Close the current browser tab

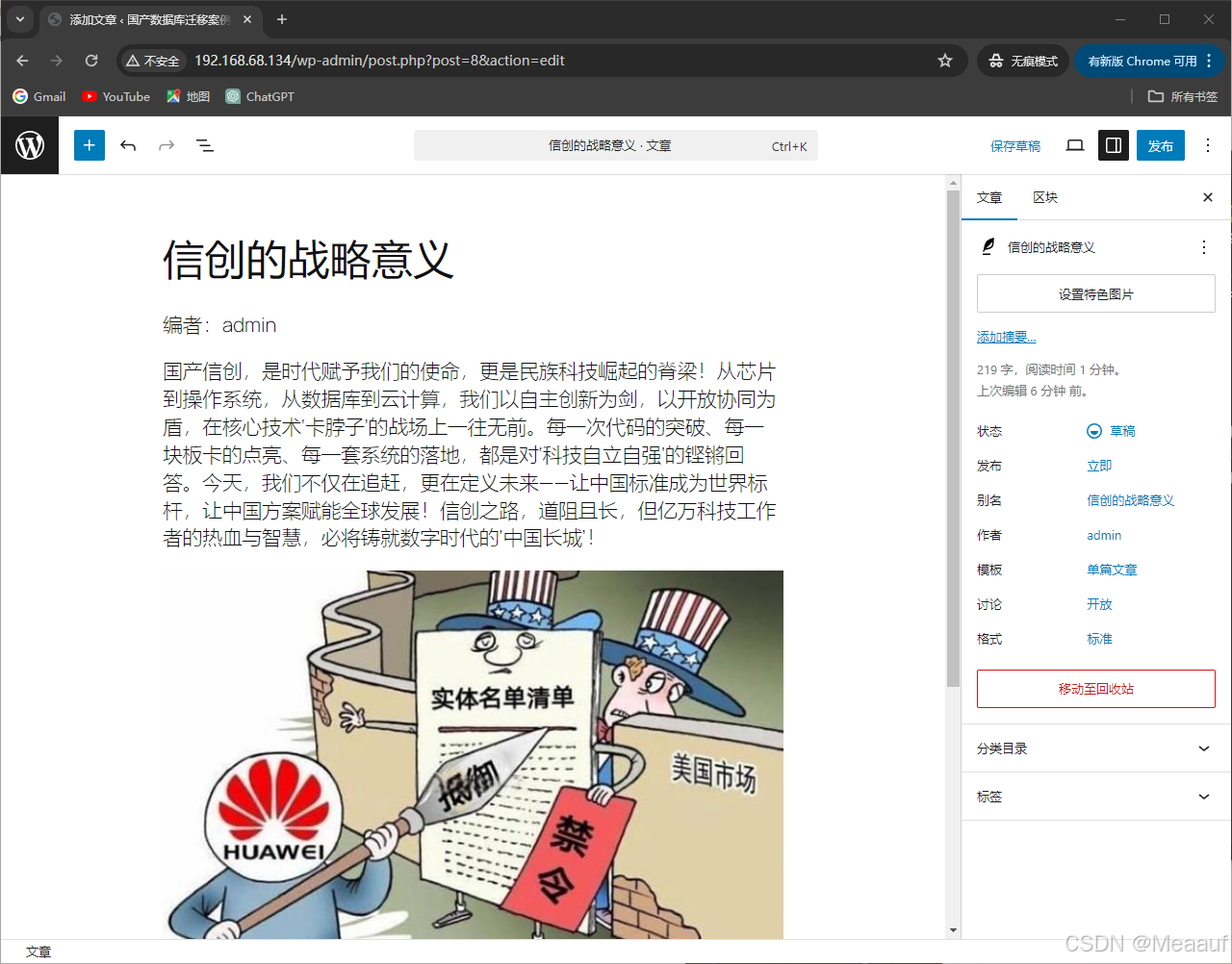pyautogui.click(x=247, y=19)
